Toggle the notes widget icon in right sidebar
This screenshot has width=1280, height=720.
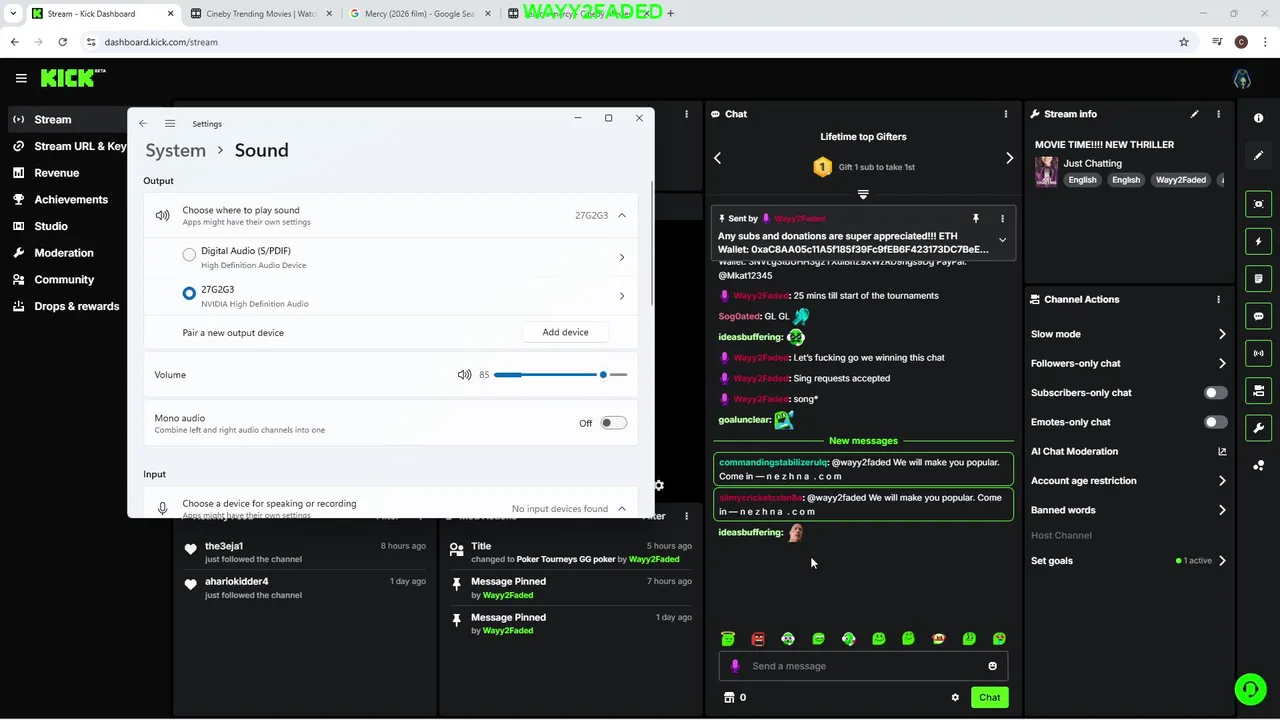[1258, 278]
